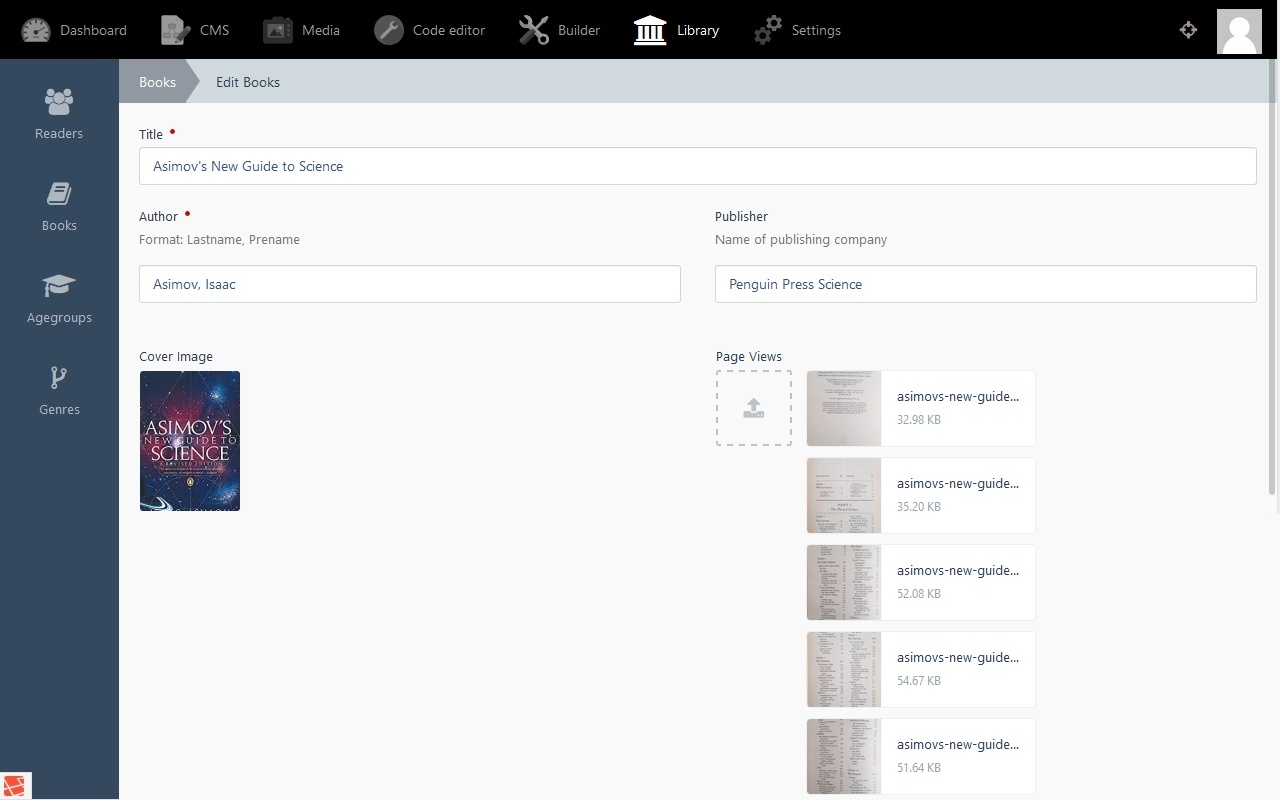Open the 32.98 KB page view file
1280x800 pixels.
pos(920,408)
